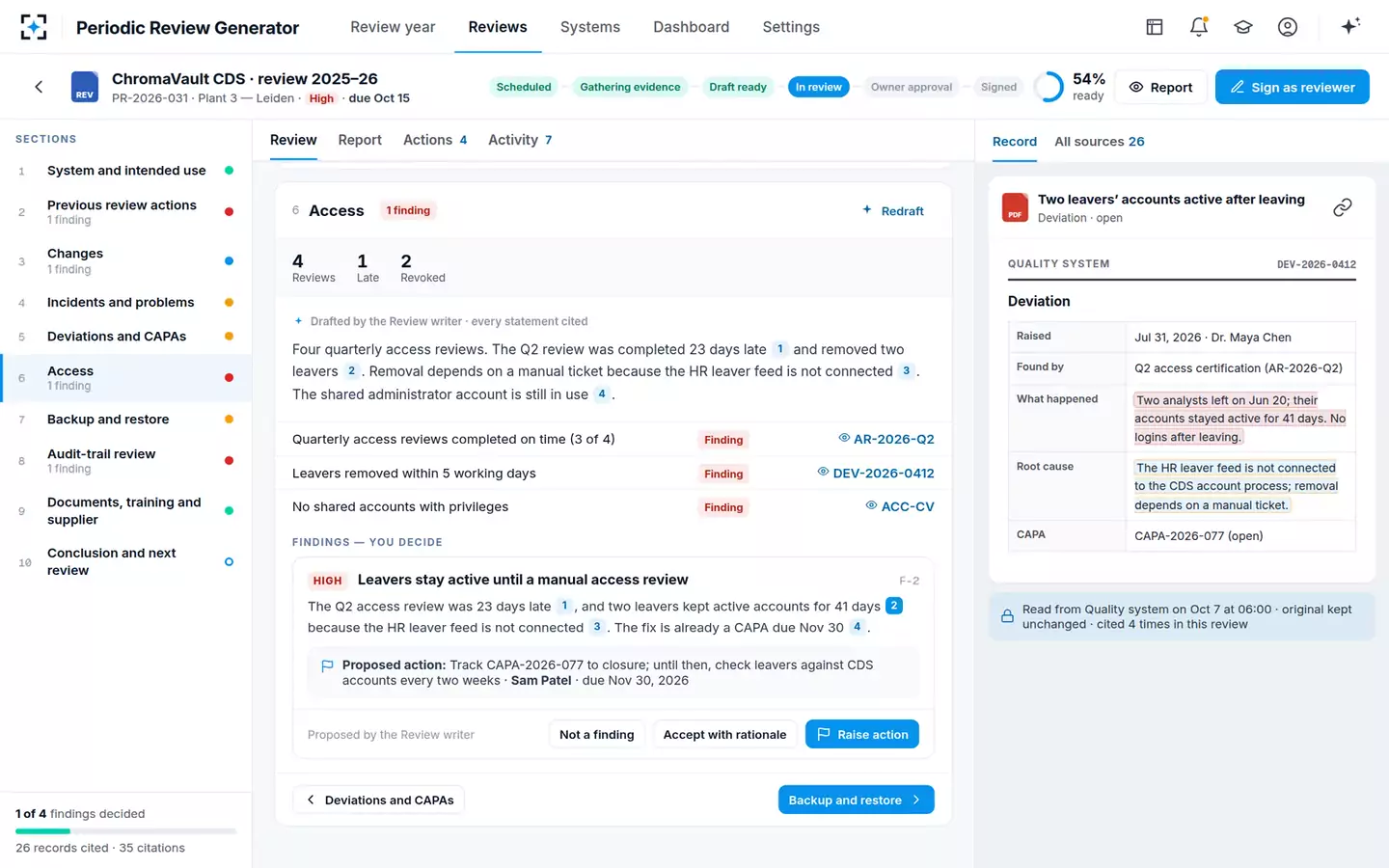Open the notifications bell
This screenshot has height=868, width=1389.
pos(1199,27)
